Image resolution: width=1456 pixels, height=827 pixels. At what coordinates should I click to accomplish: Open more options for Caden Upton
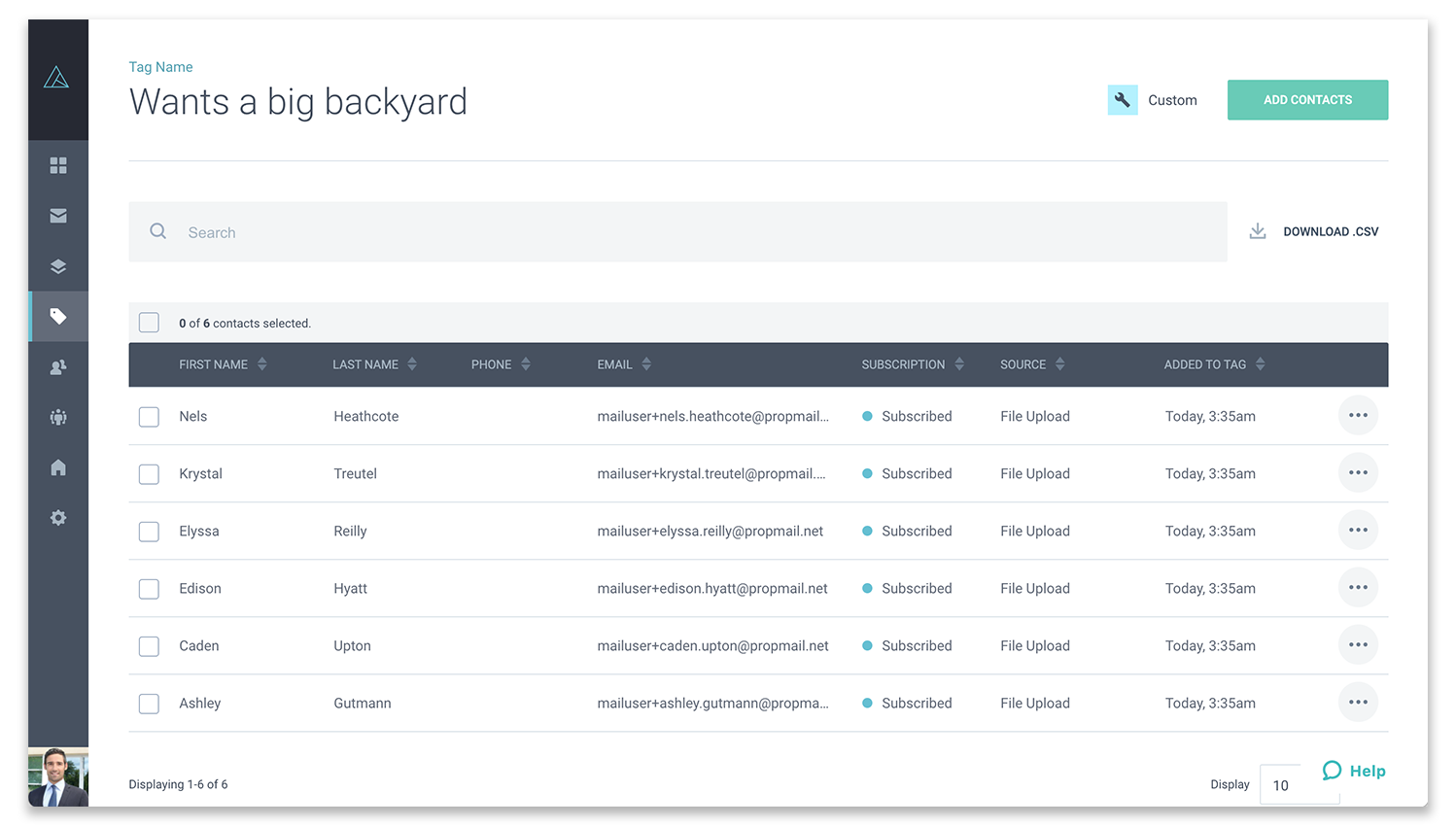(1358, 645)
